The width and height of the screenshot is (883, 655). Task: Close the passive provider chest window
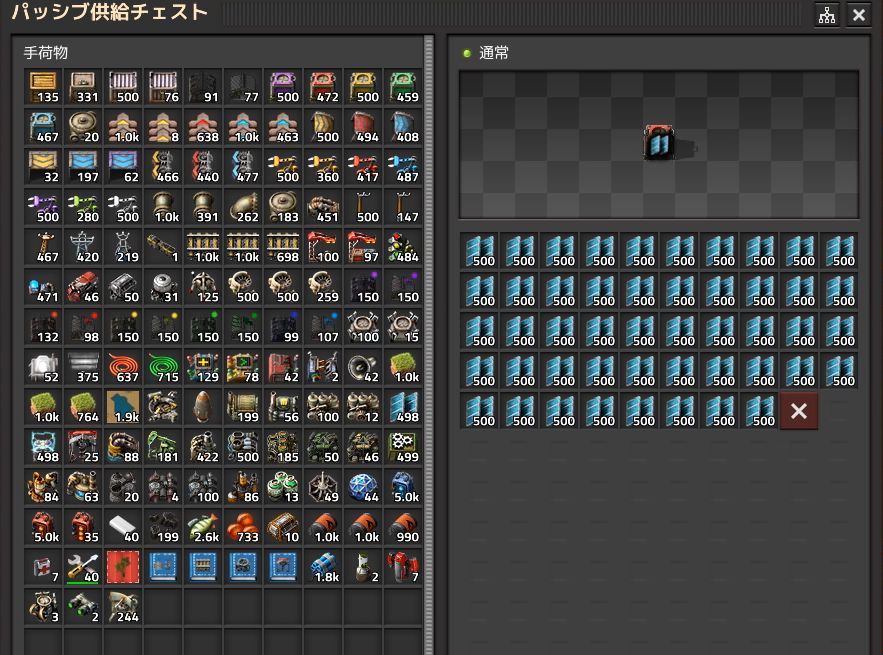(858, 15)
